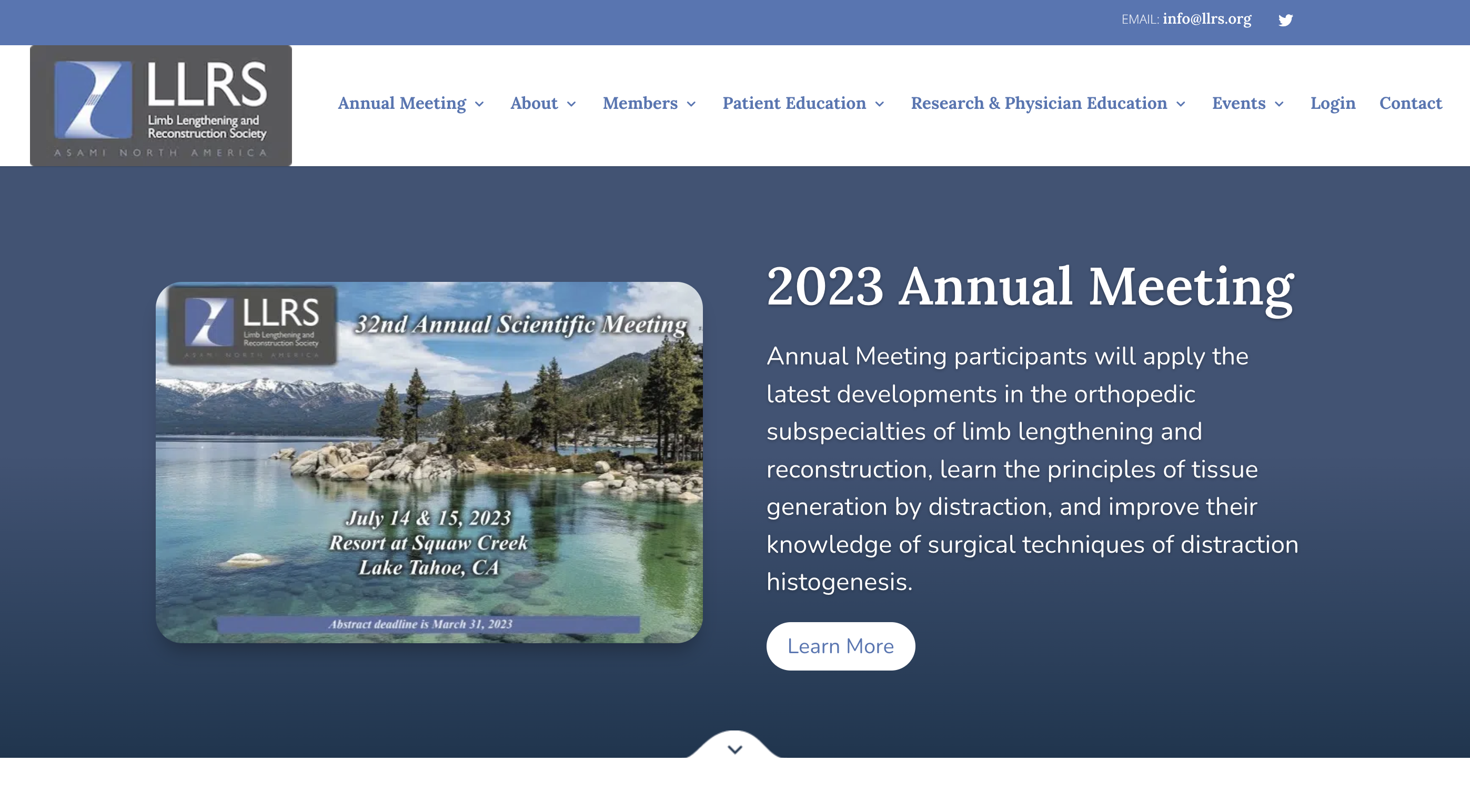Open the About menu item
The width and height of the screenshot is (1470, 812).
[x=533, y=103]
